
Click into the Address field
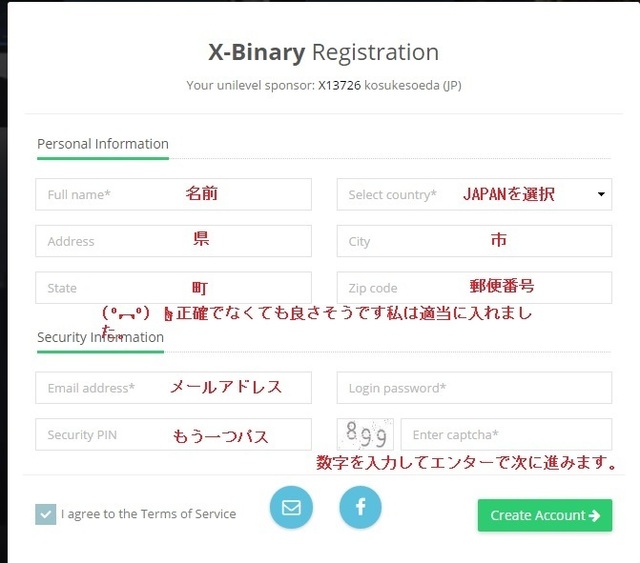coord(173,241)
